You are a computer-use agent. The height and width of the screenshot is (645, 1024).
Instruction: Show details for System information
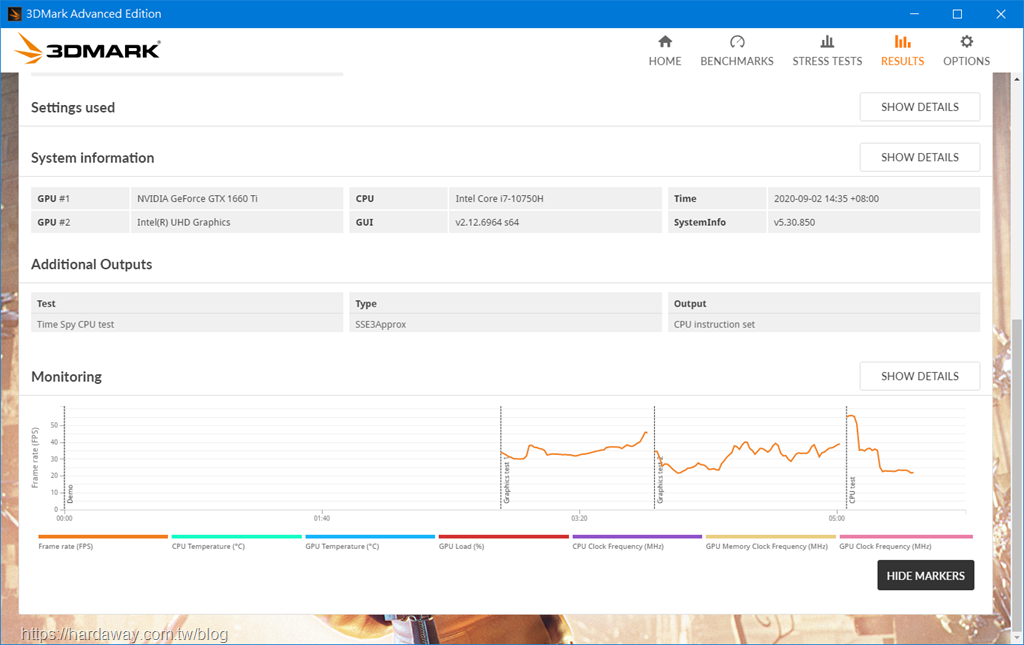click(x=920, y=157)
